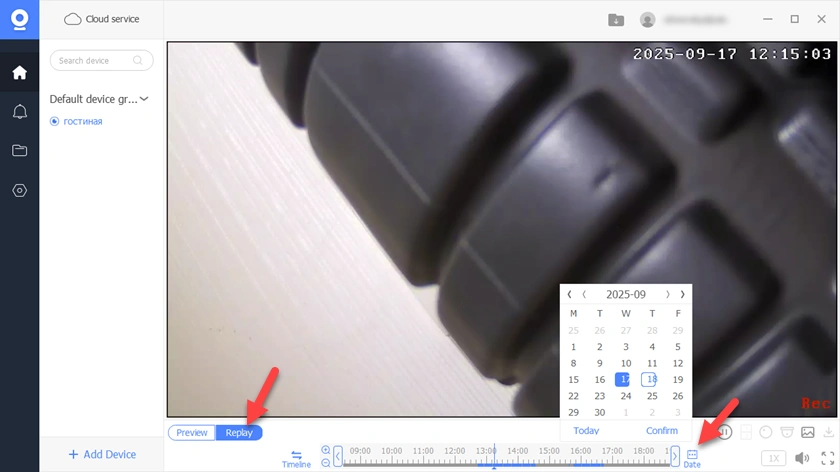Viewport: 840px width, 472px height.
Task: Switch to the Replay tab
Action: point(239,433)
